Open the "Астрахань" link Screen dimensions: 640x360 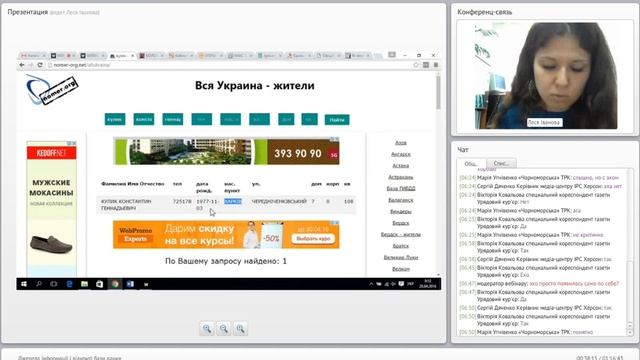pos(401,177)
